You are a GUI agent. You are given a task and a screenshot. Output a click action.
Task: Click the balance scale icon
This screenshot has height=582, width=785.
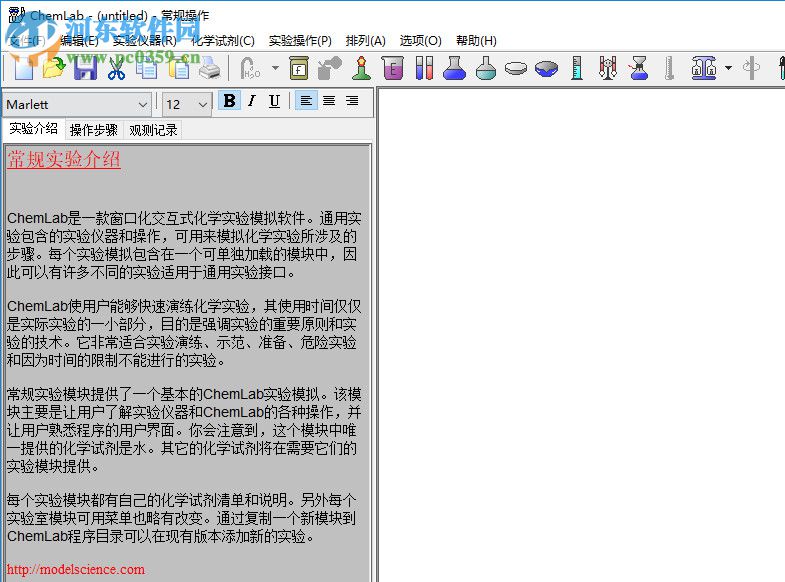coord(704,69)
